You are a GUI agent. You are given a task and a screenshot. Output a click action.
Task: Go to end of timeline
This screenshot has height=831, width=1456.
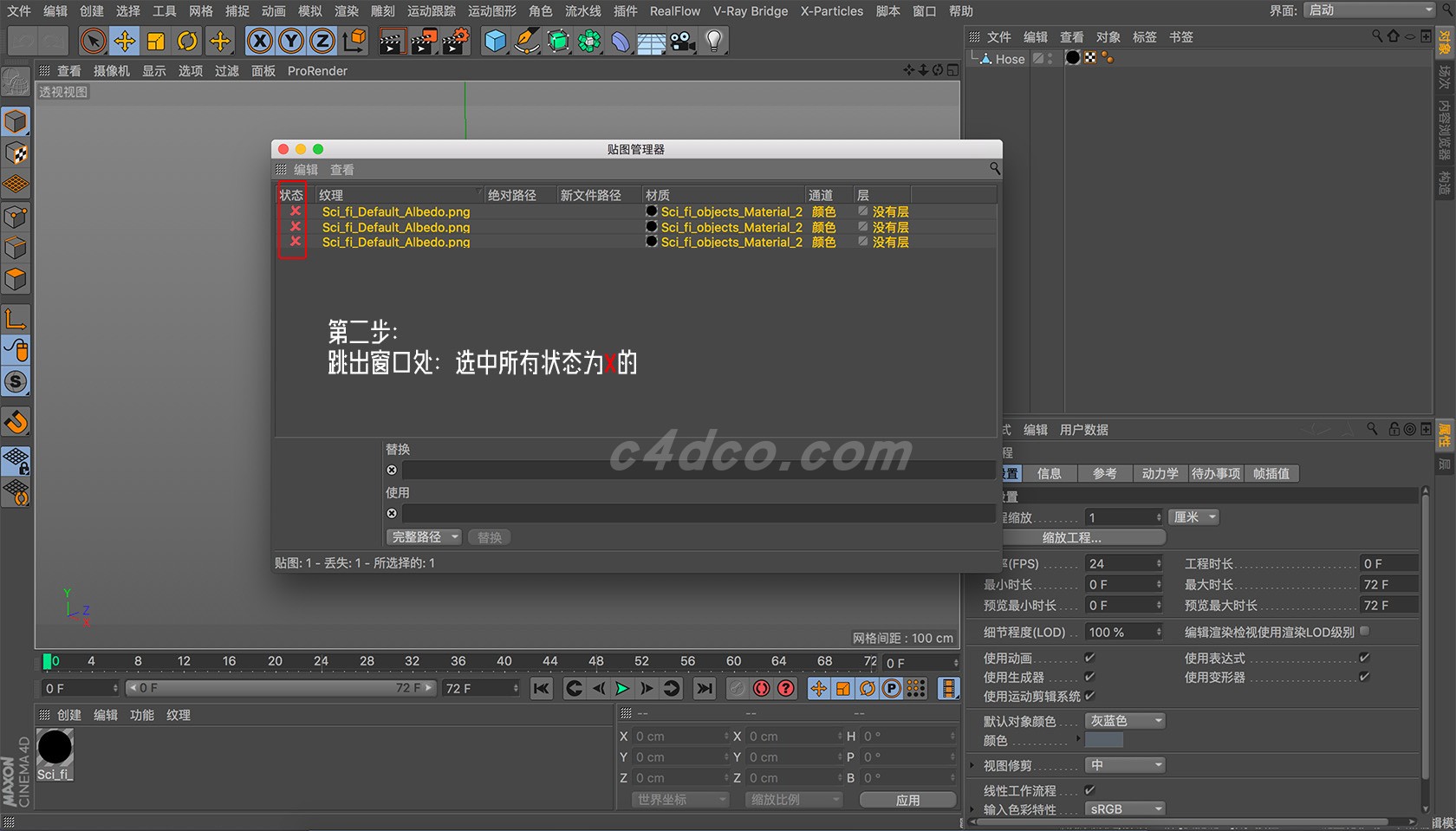(705, 688)
